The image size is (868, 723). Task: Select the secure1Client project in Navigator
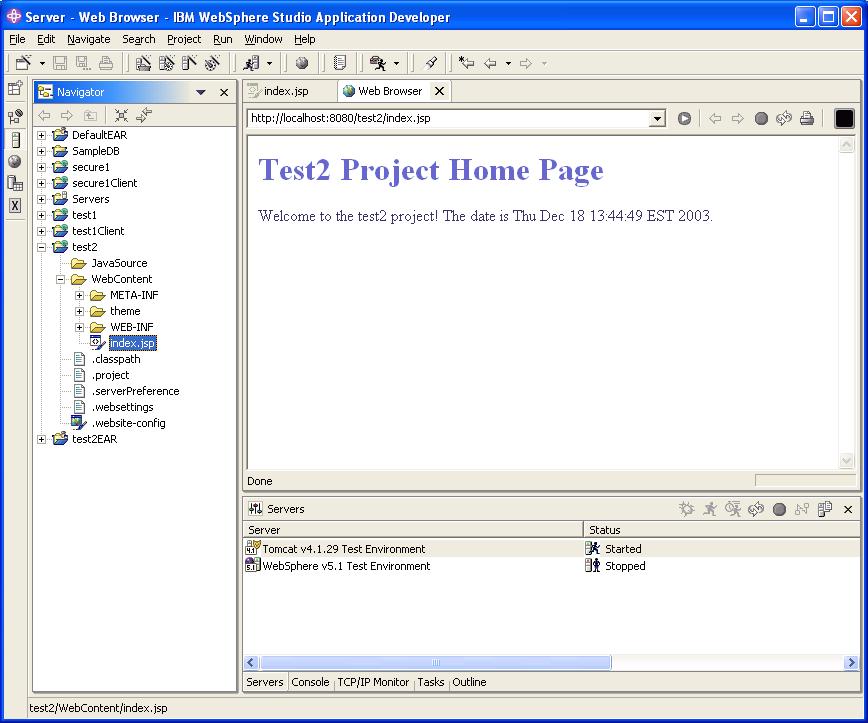pyautogui.click(x=105, y=183)
